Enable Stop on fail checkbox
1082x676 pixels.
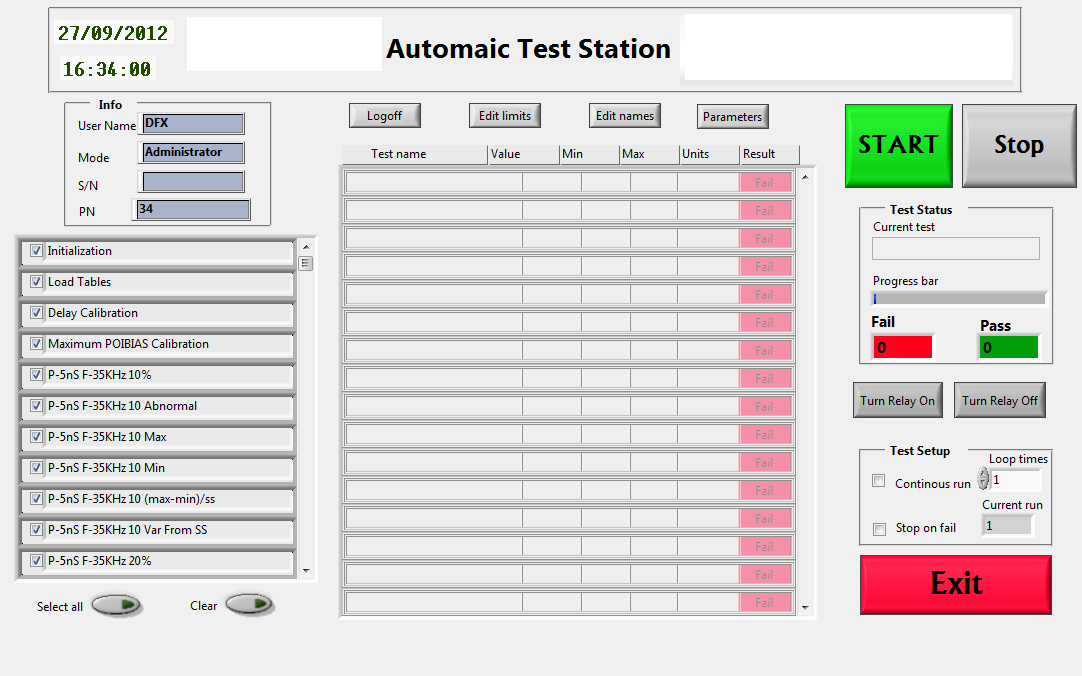(x=879, y=529)
